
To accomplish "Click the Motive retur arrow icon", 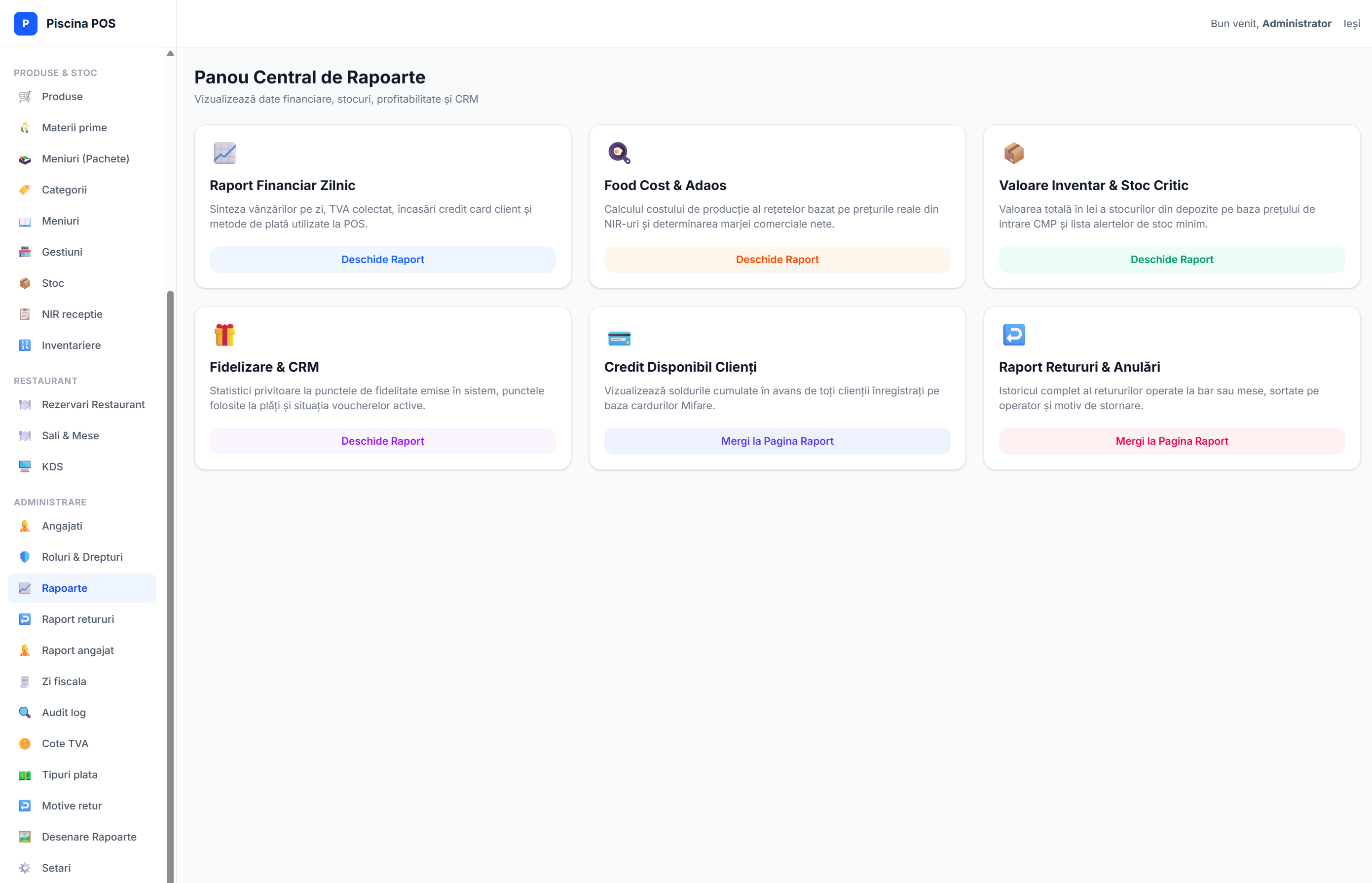I will 25,806.
